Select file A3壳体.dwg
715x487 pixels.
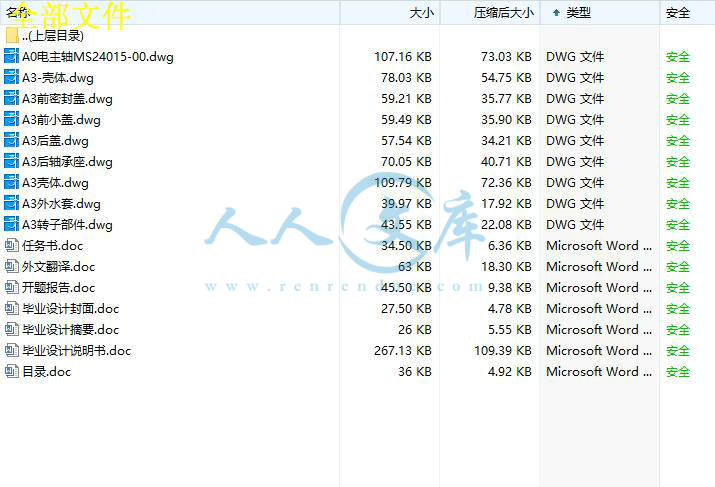pyautogui.click(x=55, y=182)
